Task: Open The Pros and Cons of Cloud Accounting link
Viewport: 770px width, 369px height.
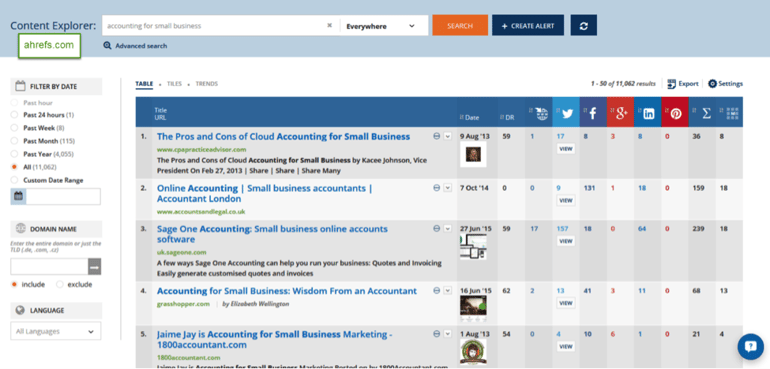Action: [x=283, y=137]
